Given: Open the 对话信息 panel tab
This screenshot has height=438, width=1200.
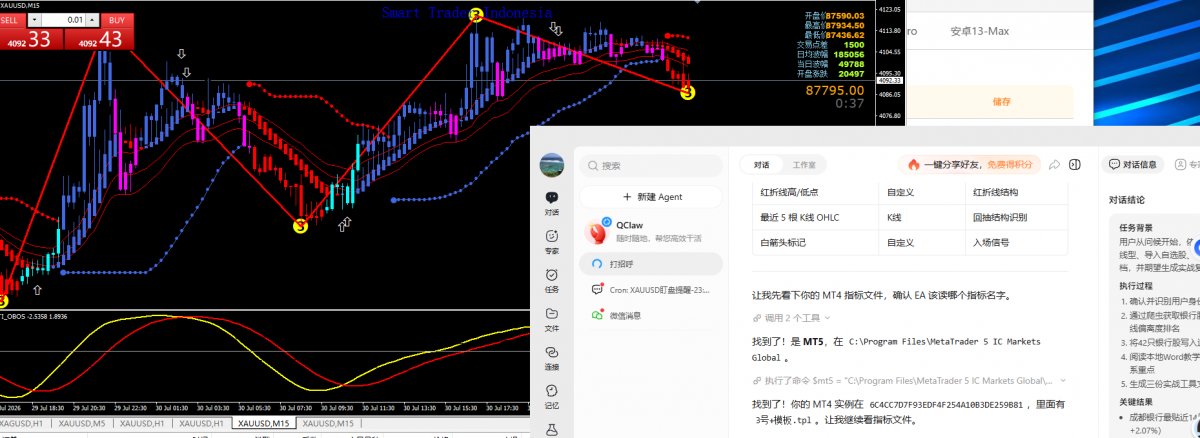Looking at the screenshot, I should coord(1132,164).
